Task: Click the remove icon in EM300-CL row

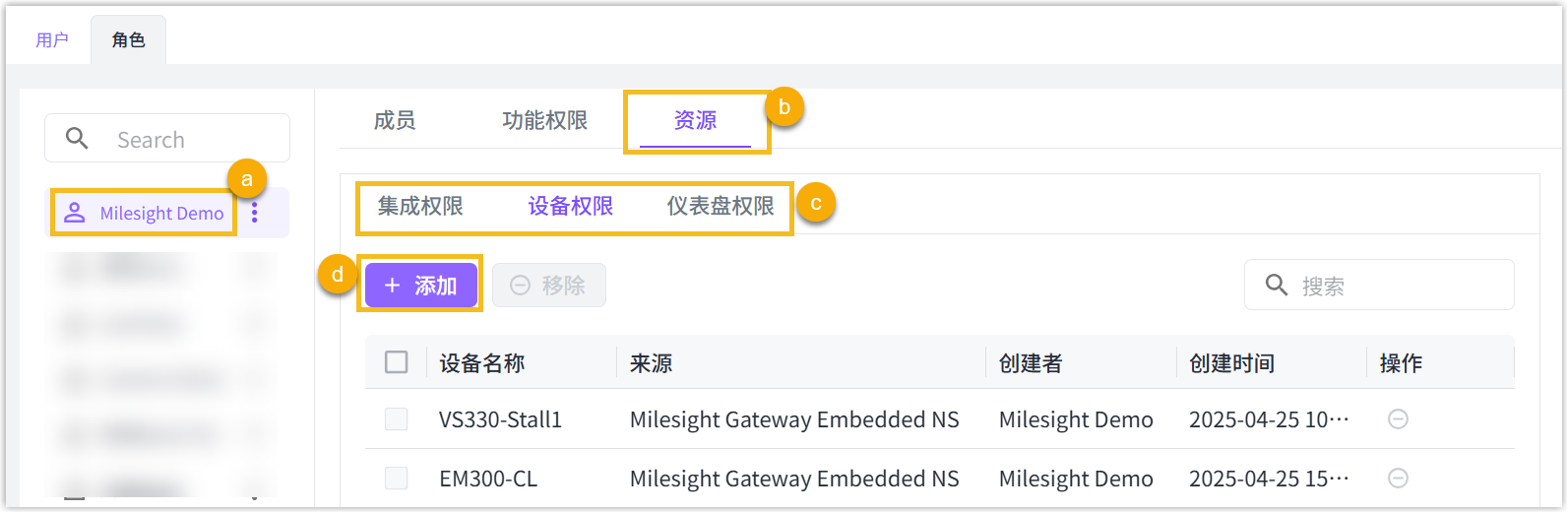Action: 1398,479
